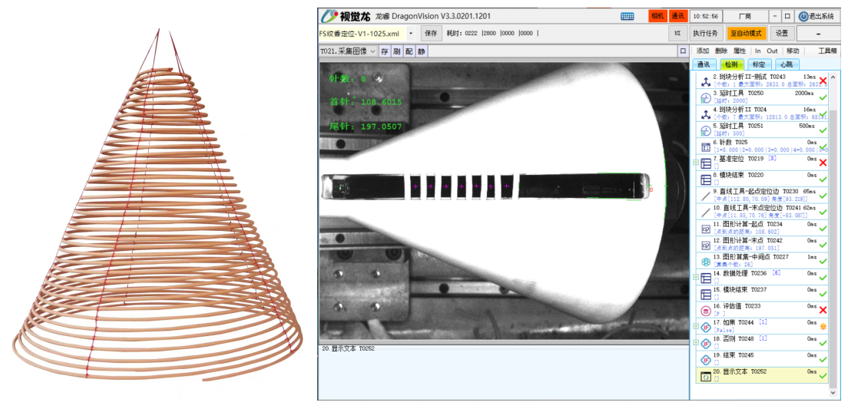
Task: Click line tool icon for step 10 T0241
Action: pos(706,212)
